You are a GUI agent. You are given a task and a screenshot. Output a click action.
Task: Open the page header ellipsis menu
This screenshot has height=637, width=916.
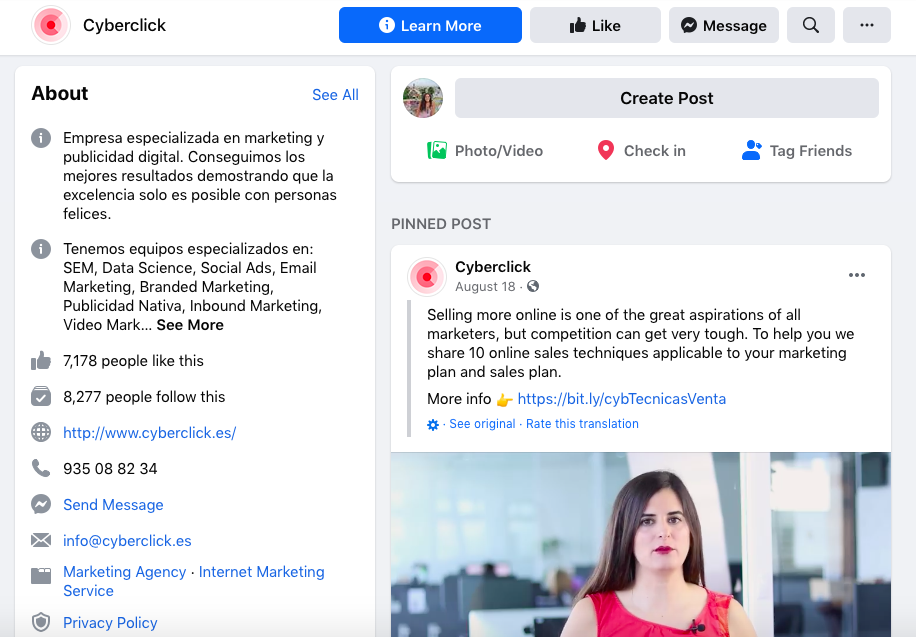pos(866,25)
